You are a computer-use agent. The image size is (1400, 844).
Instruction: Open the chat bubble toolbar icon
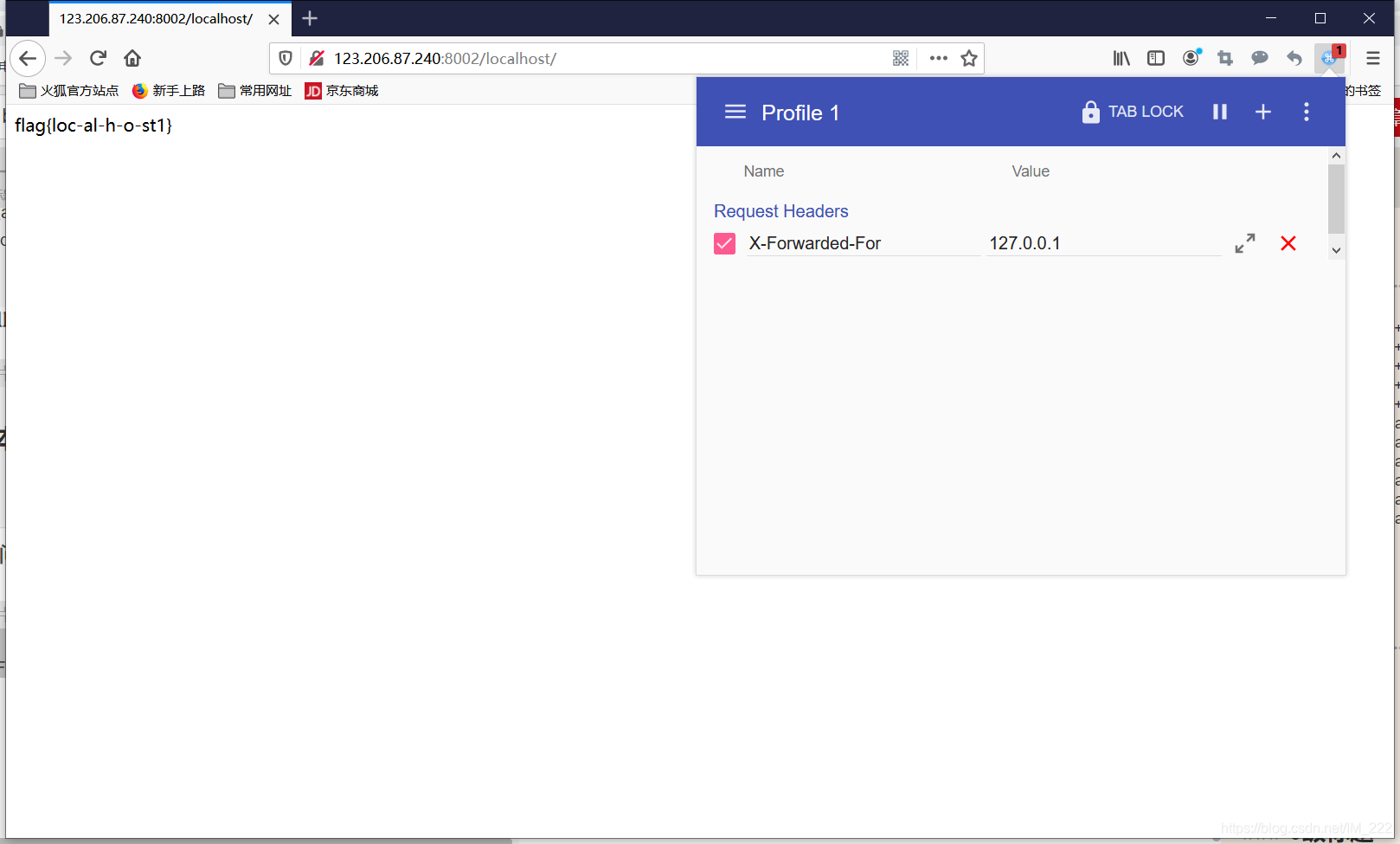click(1260, 59)
